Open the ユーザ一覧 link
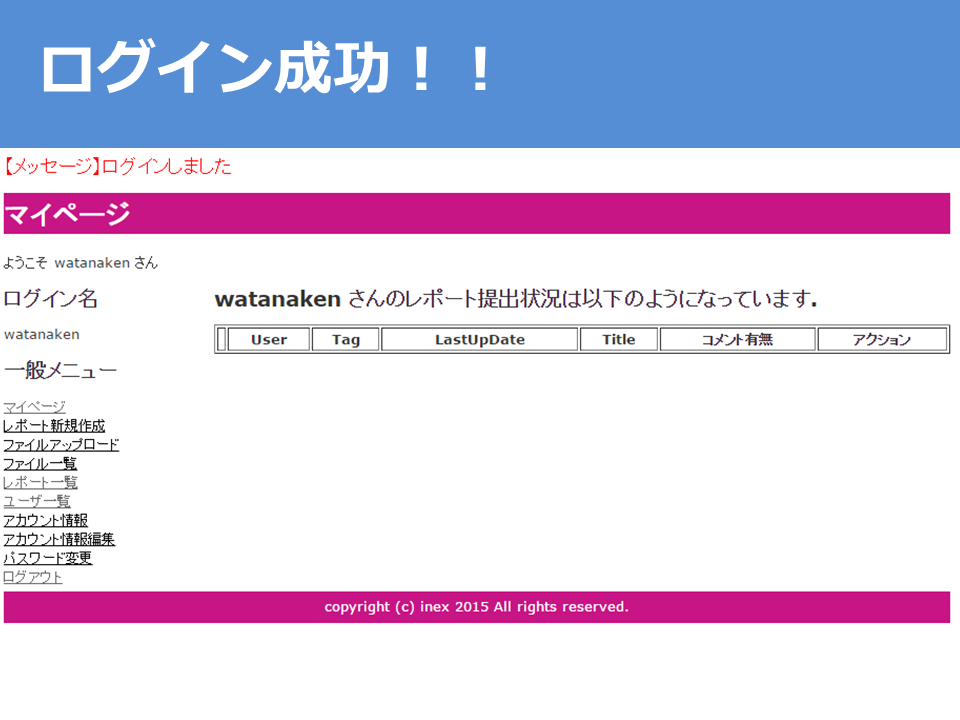This screenshot has height=720, width=960. (x=37, y=501)
